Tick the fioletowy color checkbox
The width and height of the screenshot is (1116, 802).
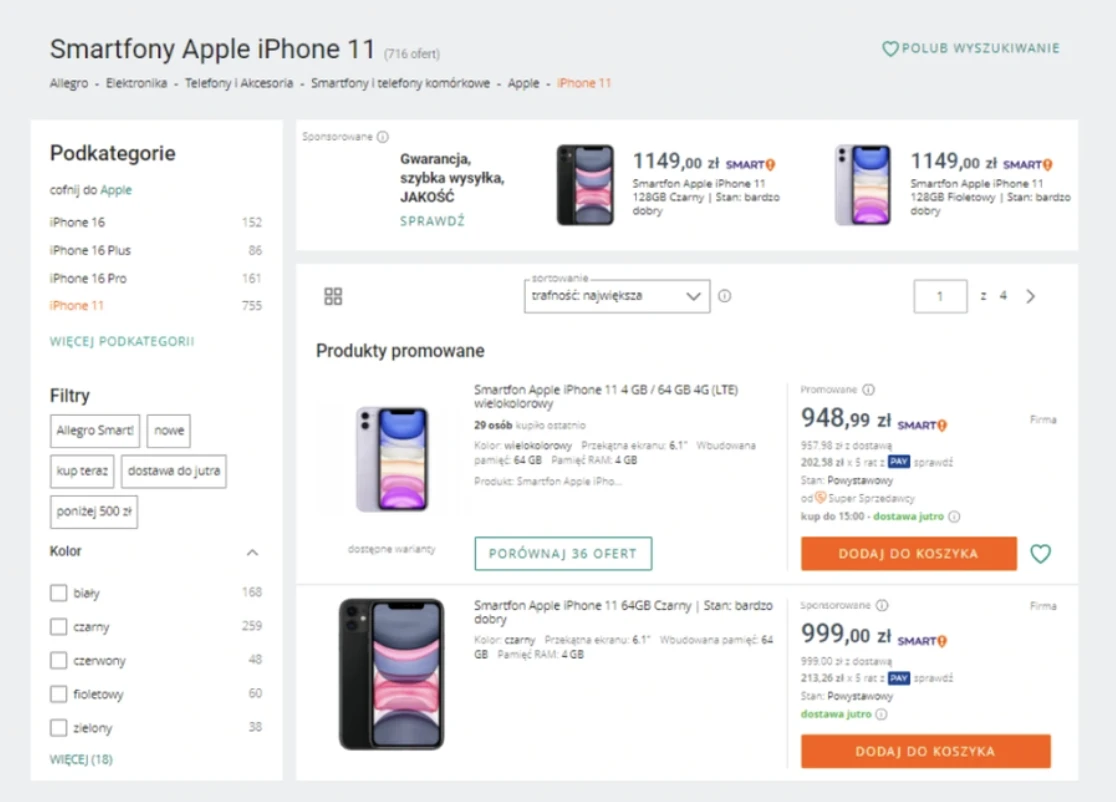pyautogui.click(x=58, y=694)
